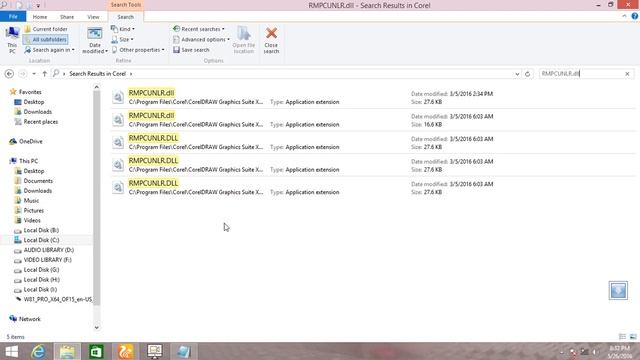The height and width of the screenshot is (360, 640).
Task: Click File Explorer taskbar icon
Action: click(x=67, y=351)
